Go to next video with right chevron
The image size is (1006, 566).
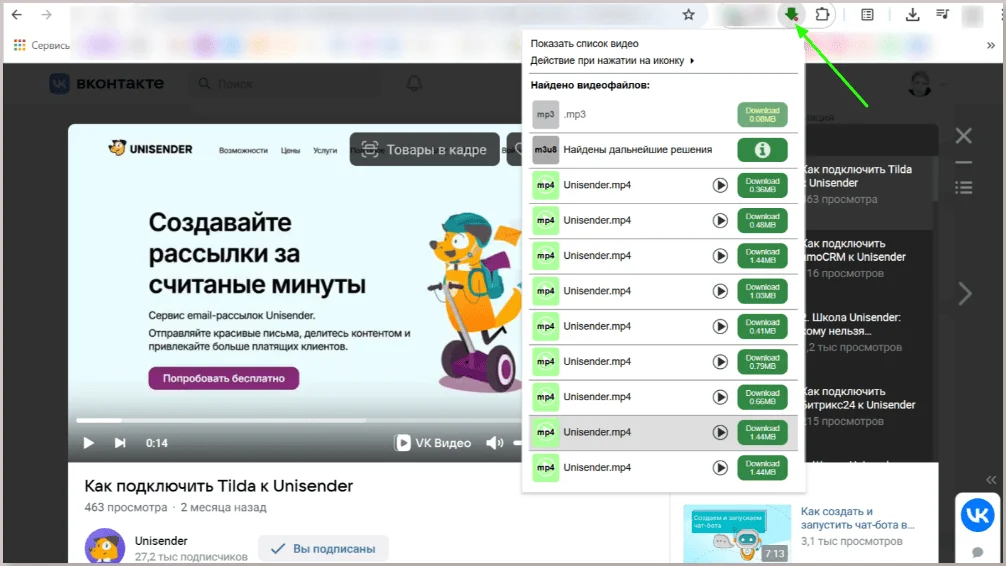point(964,293)
